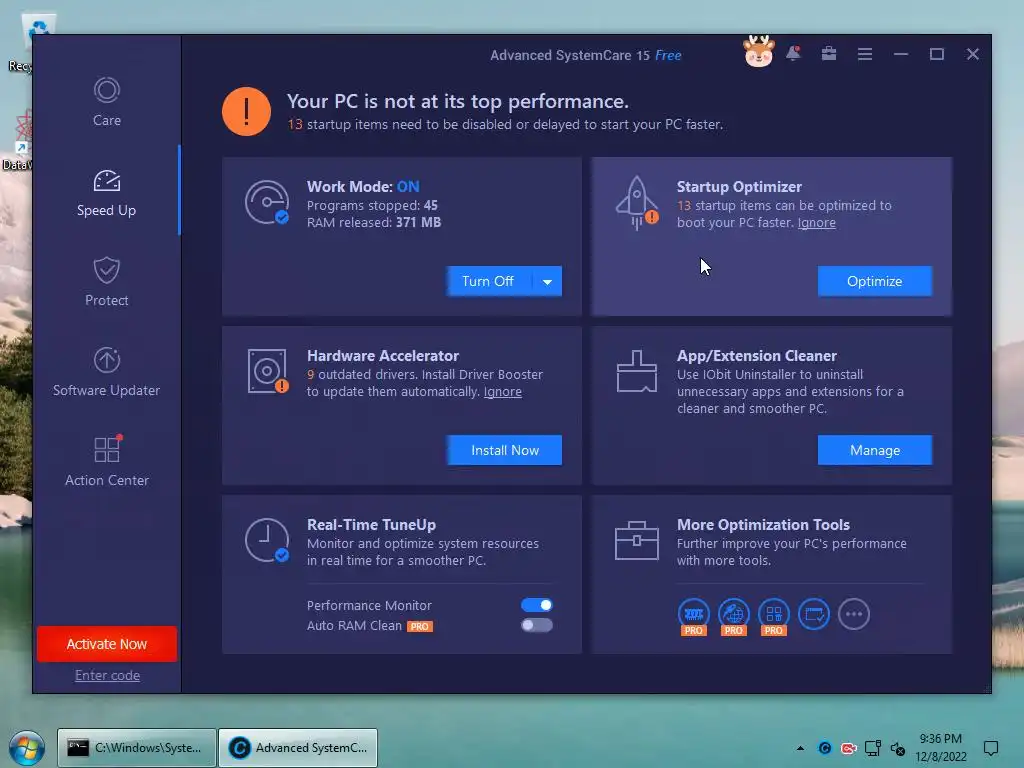Click the Advanced SystemCare 15 Free title
Viewport: 1024px width, 768px height.
(586, 56)
